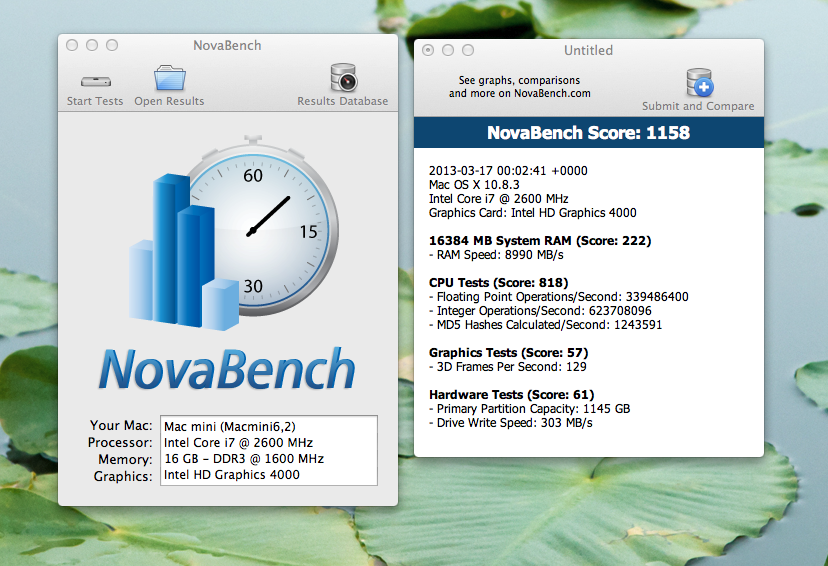This screenshot has width=828, height=566.
Task: Click Graphics Card: Intel HD Graphics 4000 line
Action: pos(532,213)
